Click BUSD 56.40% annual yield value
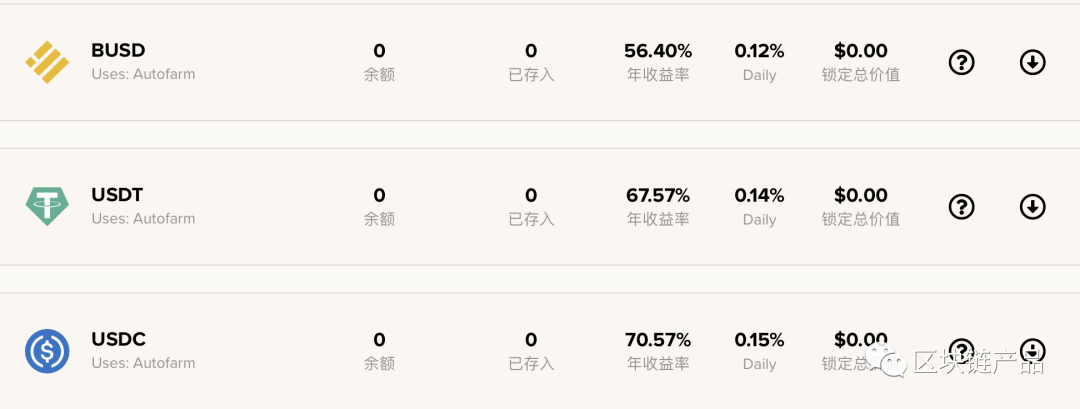The height and width of the screenshot is (409, 1080). 658,51
